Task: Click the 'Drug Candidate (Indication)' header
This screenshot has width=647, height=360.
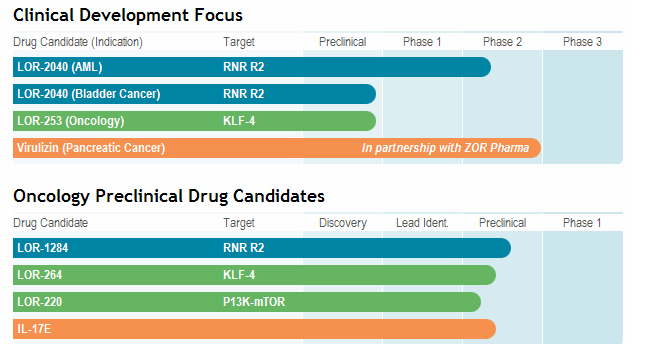Action: click(x=78, y=42)
